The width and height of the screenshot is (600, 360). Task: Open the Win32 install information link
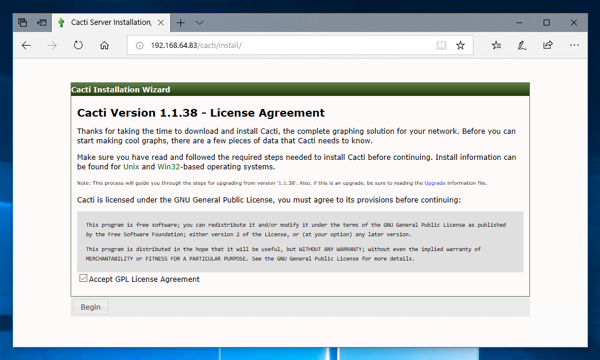(x=168, y=167)
